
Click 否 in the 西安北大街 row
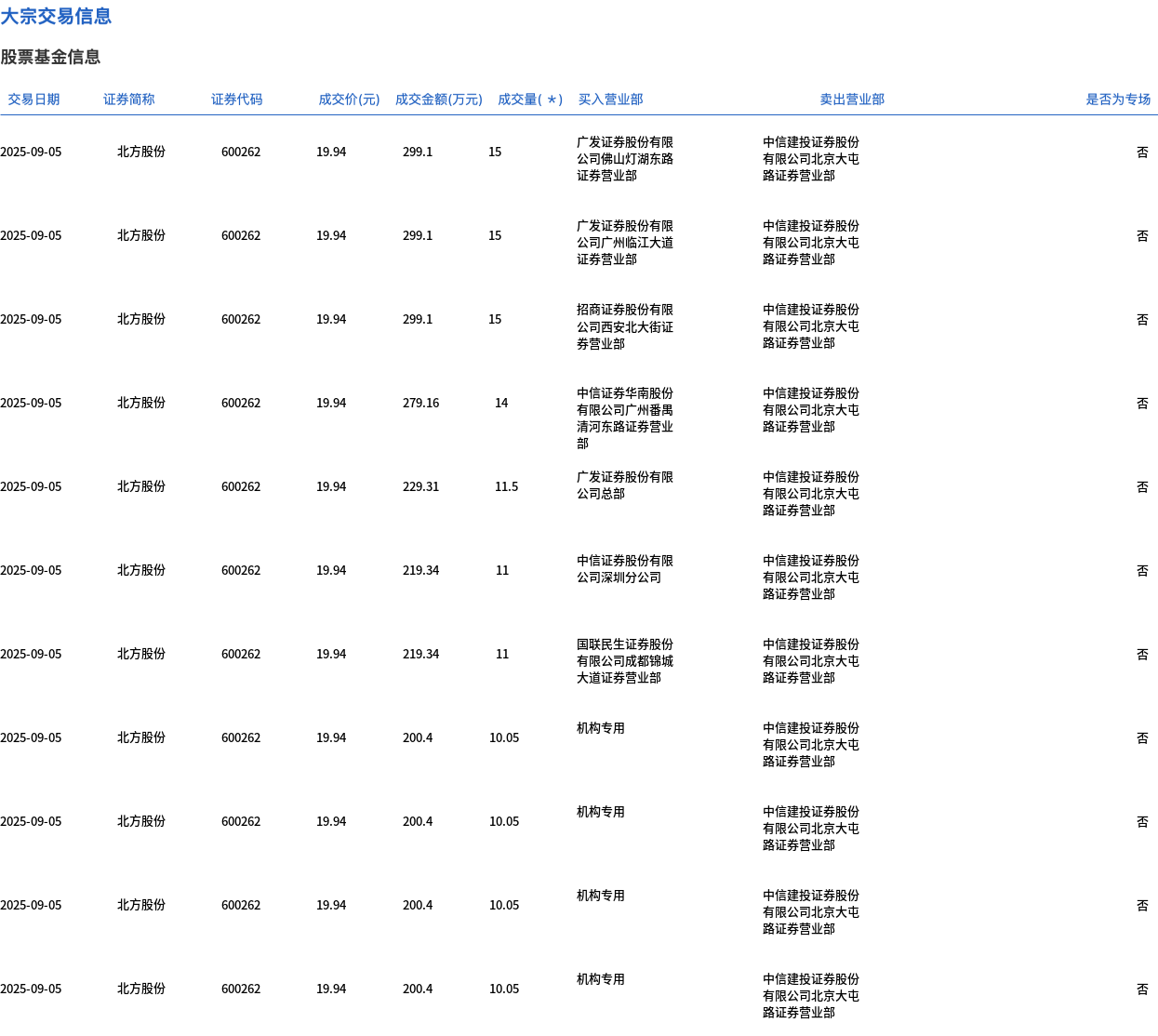pyautogui.click(x=1142, y=319)
